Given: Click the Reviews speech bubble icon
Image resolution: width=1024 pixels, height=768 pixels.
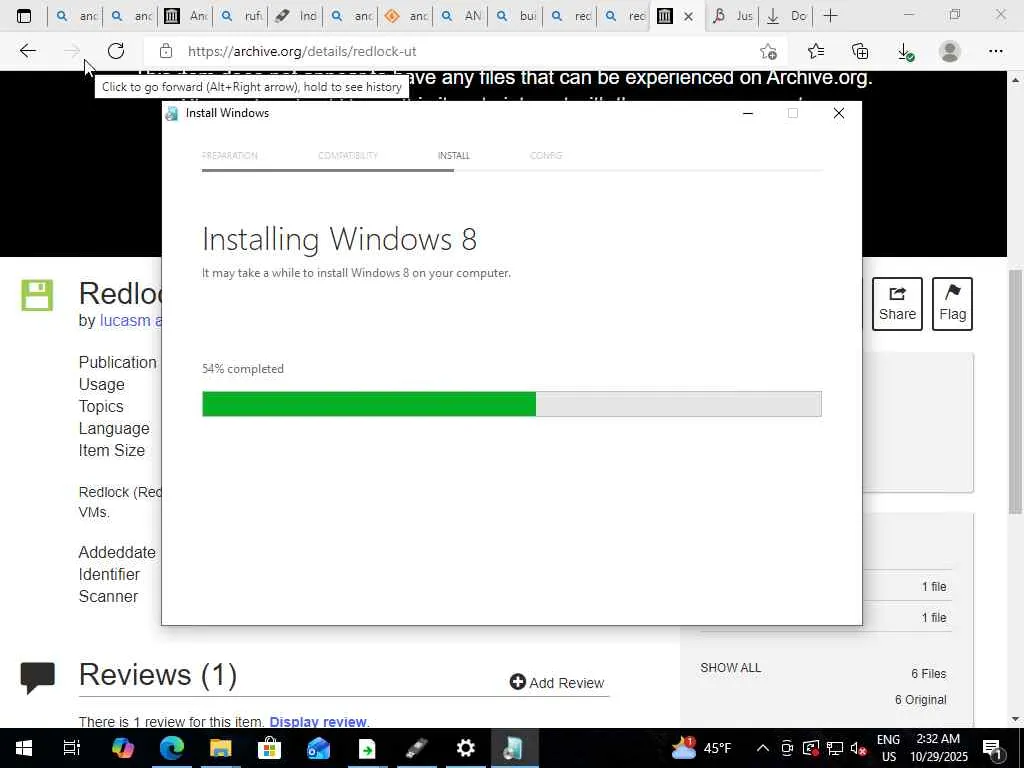Looking at the screenshot, I should (38, 678).
